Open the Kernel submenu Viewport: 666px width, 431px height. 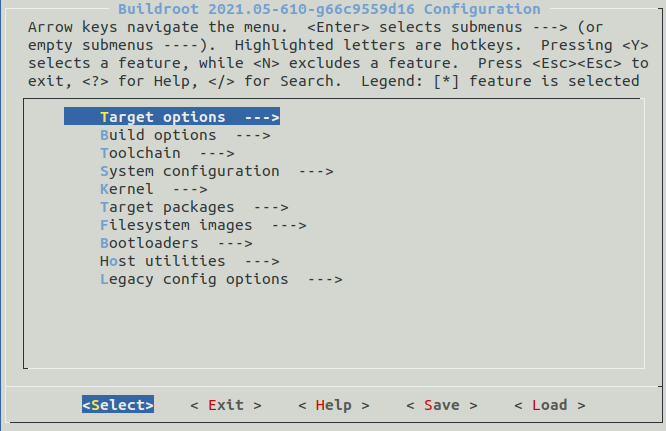[154, 189]
